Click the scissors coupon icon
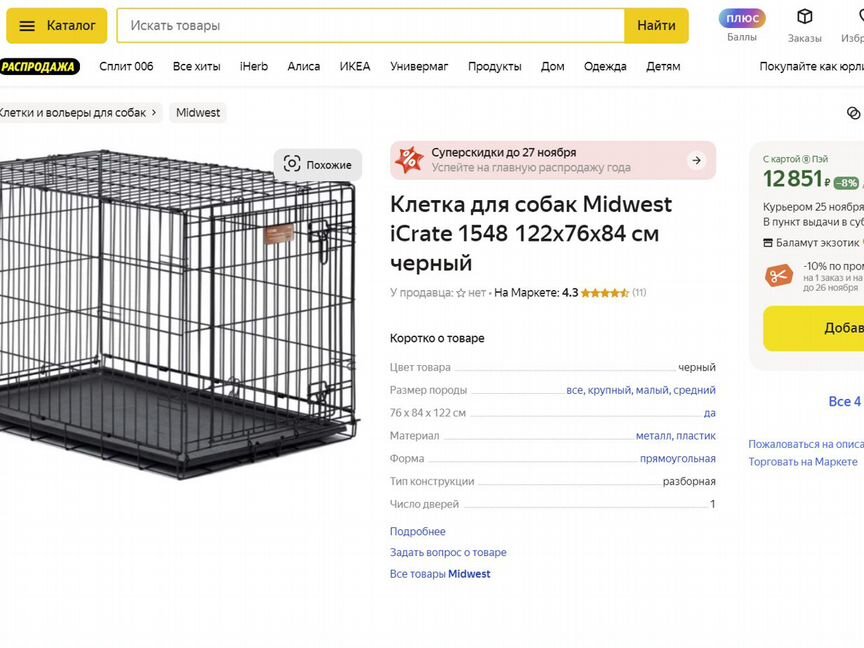Image resolution: width=864 pixels, height=648 pixels. coord(778,275)
